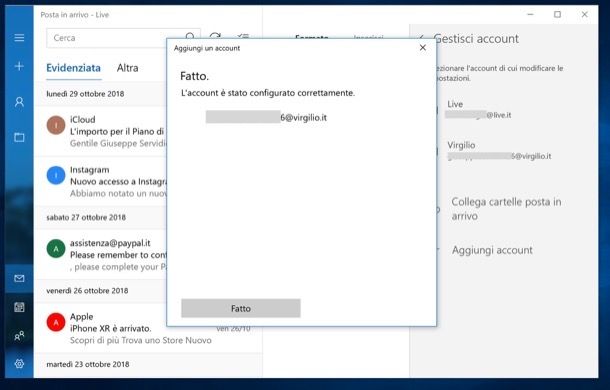Open the Apple iPhone XR email
Screen dimensions: 610x390
pos(148,328)
